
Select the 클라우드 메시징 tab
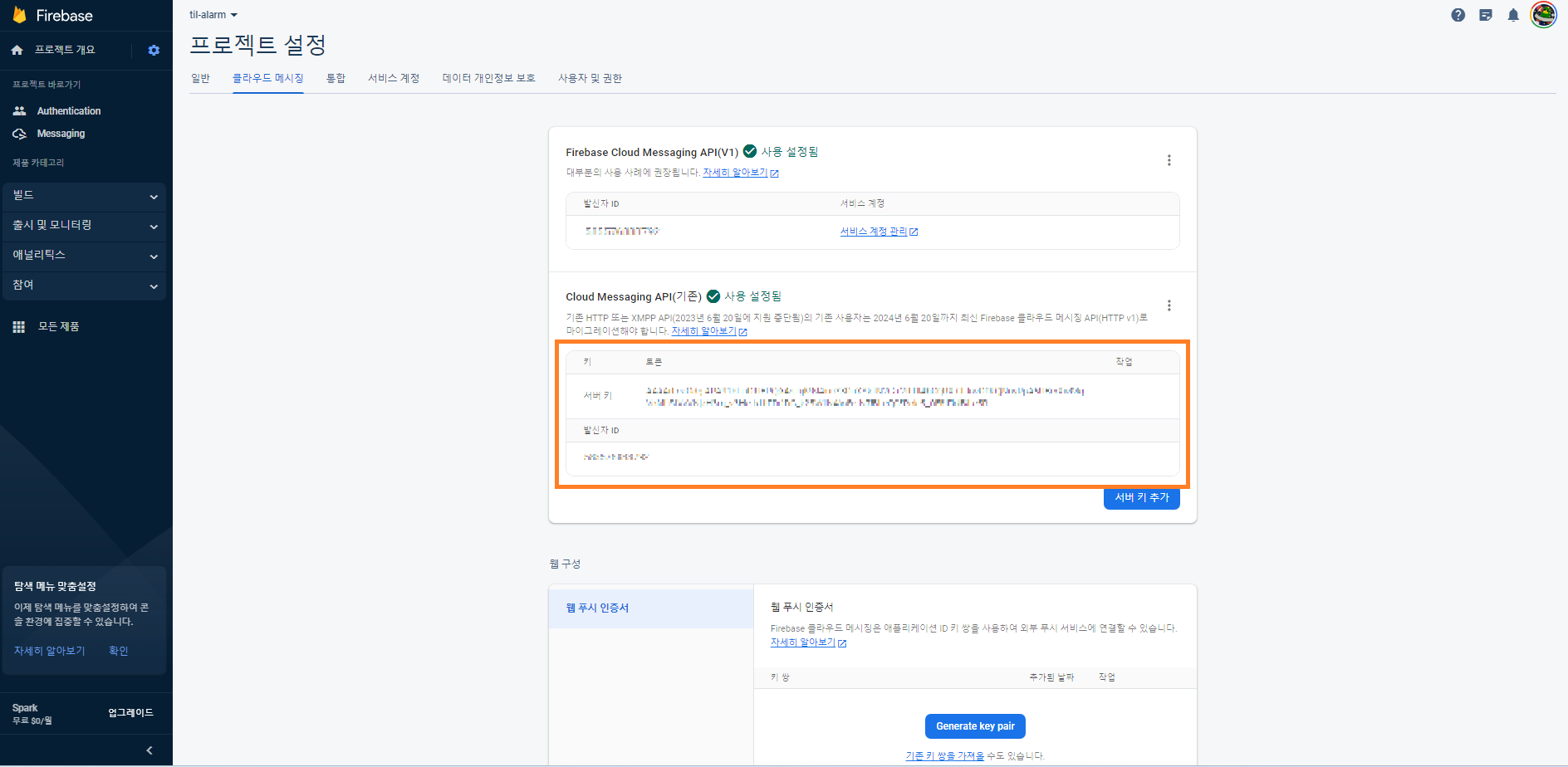(267, 78)
